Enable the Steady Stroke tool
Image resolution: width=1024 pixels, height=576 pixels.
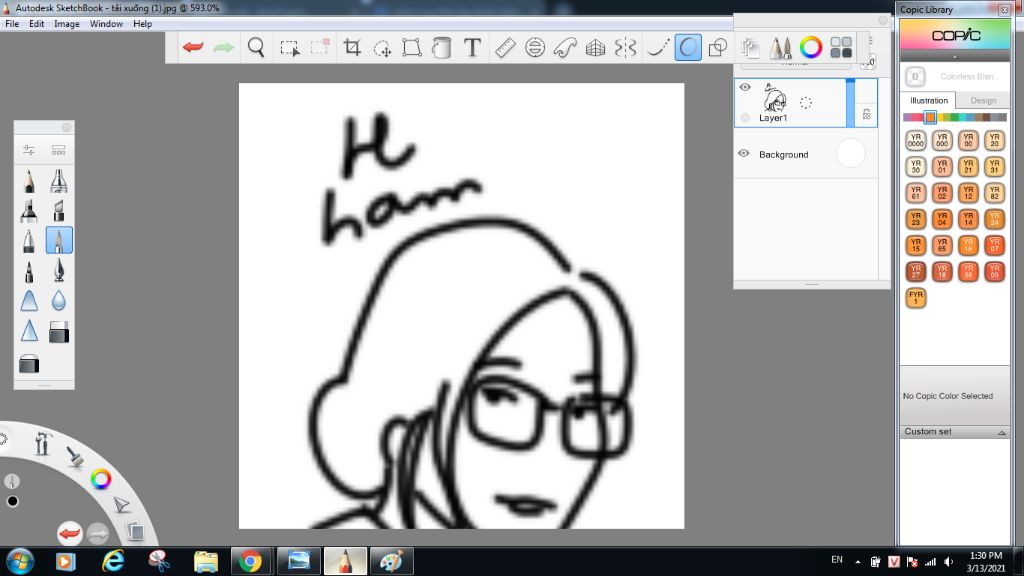(x=658, y=48)
